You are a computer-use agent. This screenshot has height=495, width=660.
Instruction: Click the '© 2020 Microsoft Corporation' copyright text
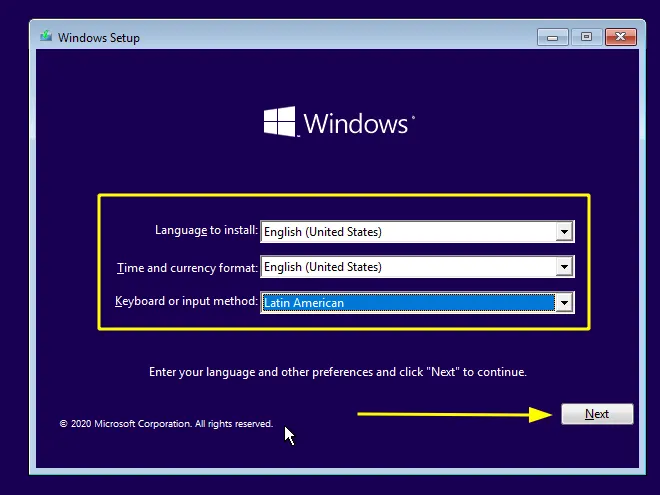[x=166, y=424]
